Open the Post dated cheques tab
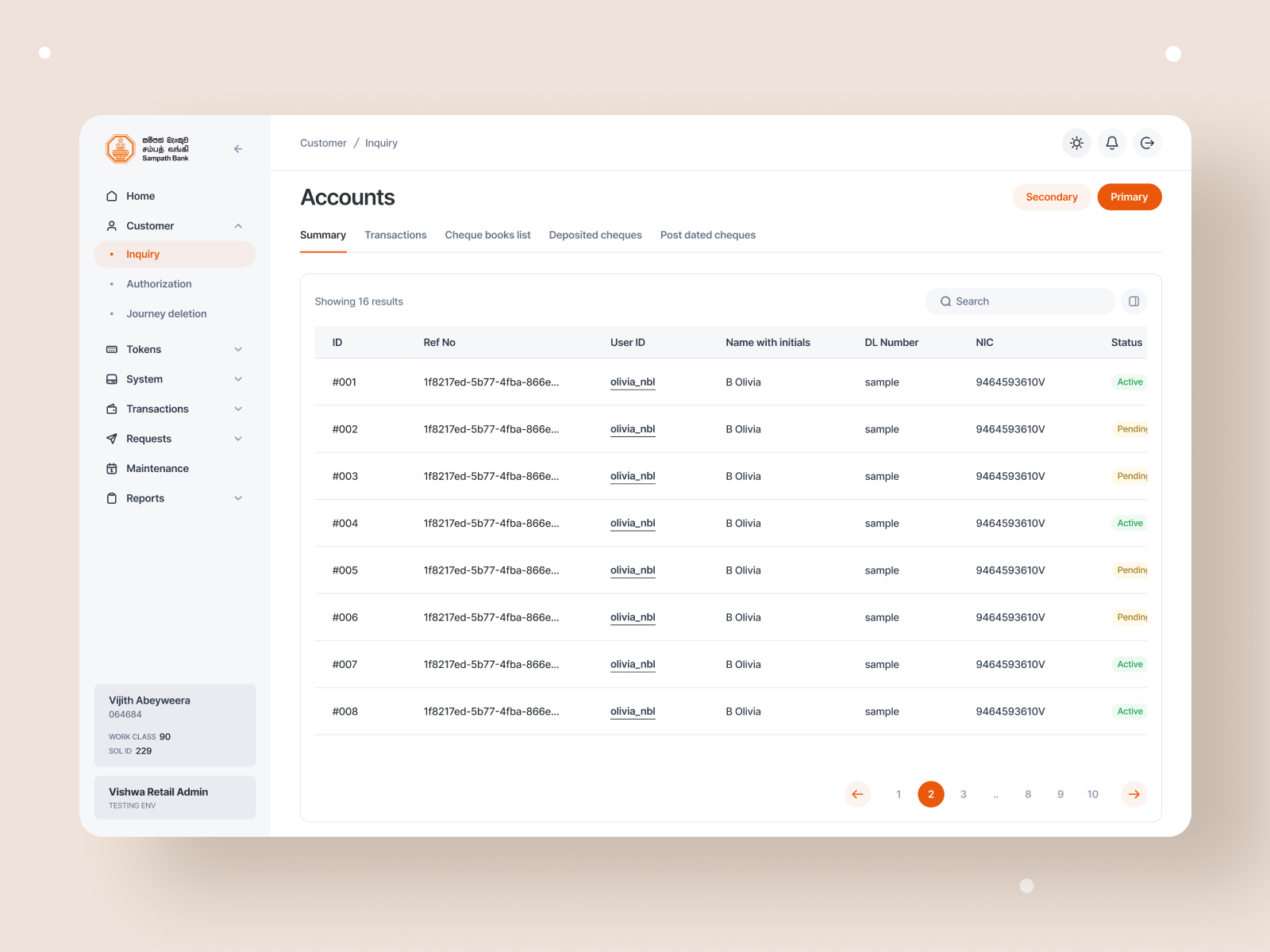The image size is (1270, 952). click(x=707, y=235)
